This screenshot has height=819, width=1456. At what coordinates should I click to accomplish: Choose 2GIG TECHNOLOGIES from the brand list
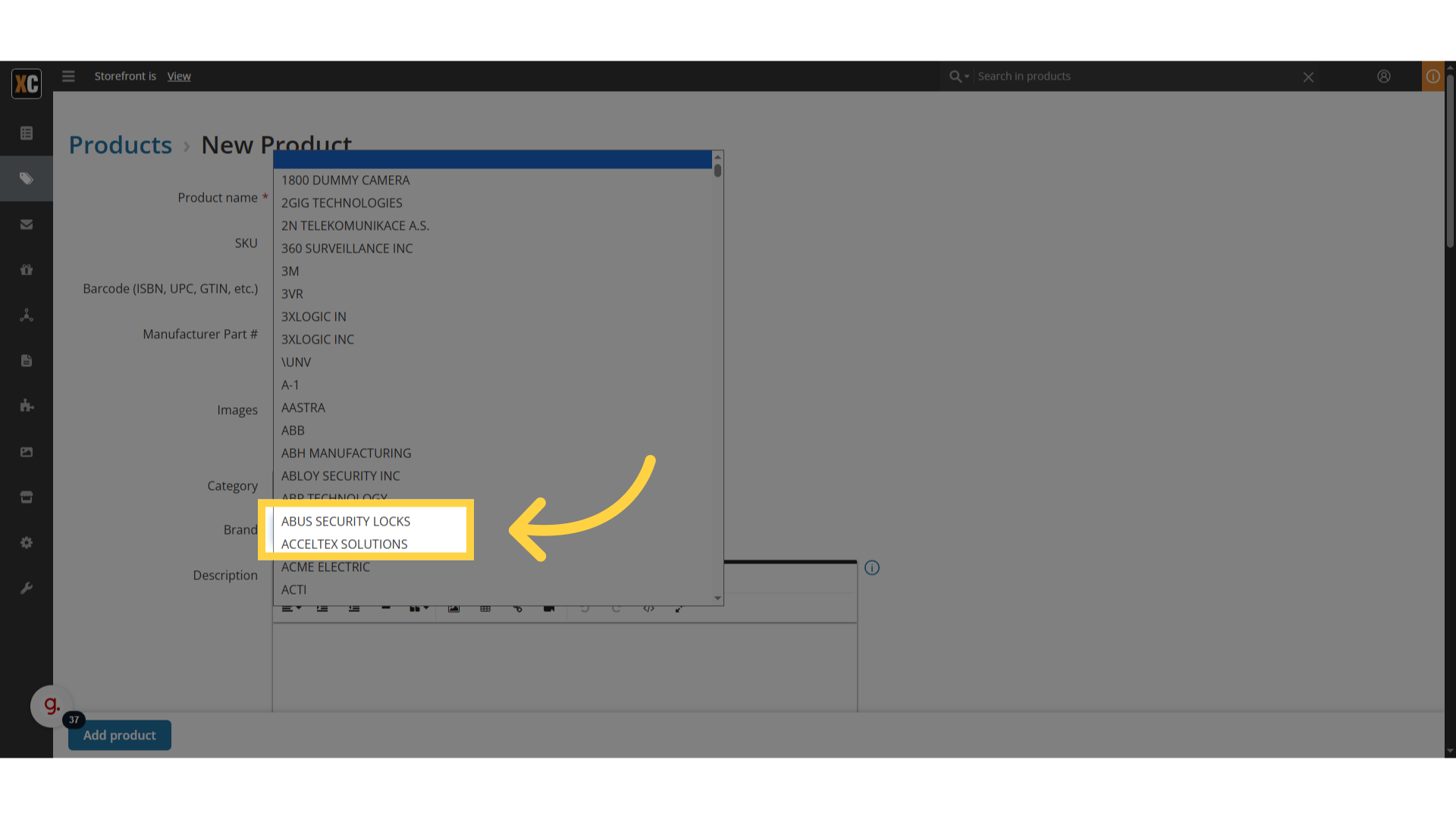pyautogui.click(x=493, y=203)
